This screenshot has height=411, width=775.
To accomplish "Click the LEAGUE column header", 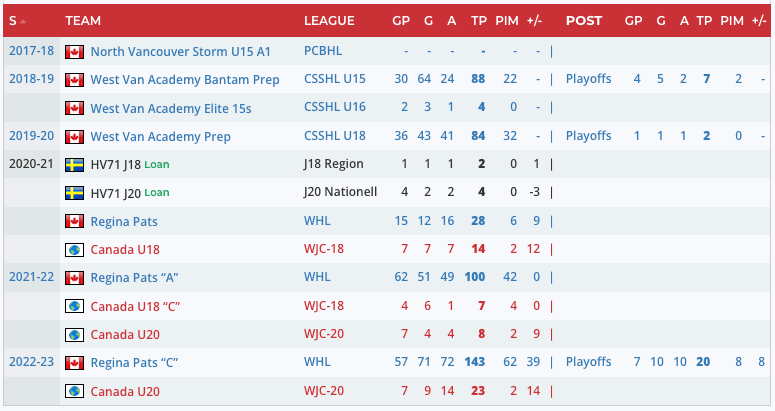I will (x=329, y=20).
